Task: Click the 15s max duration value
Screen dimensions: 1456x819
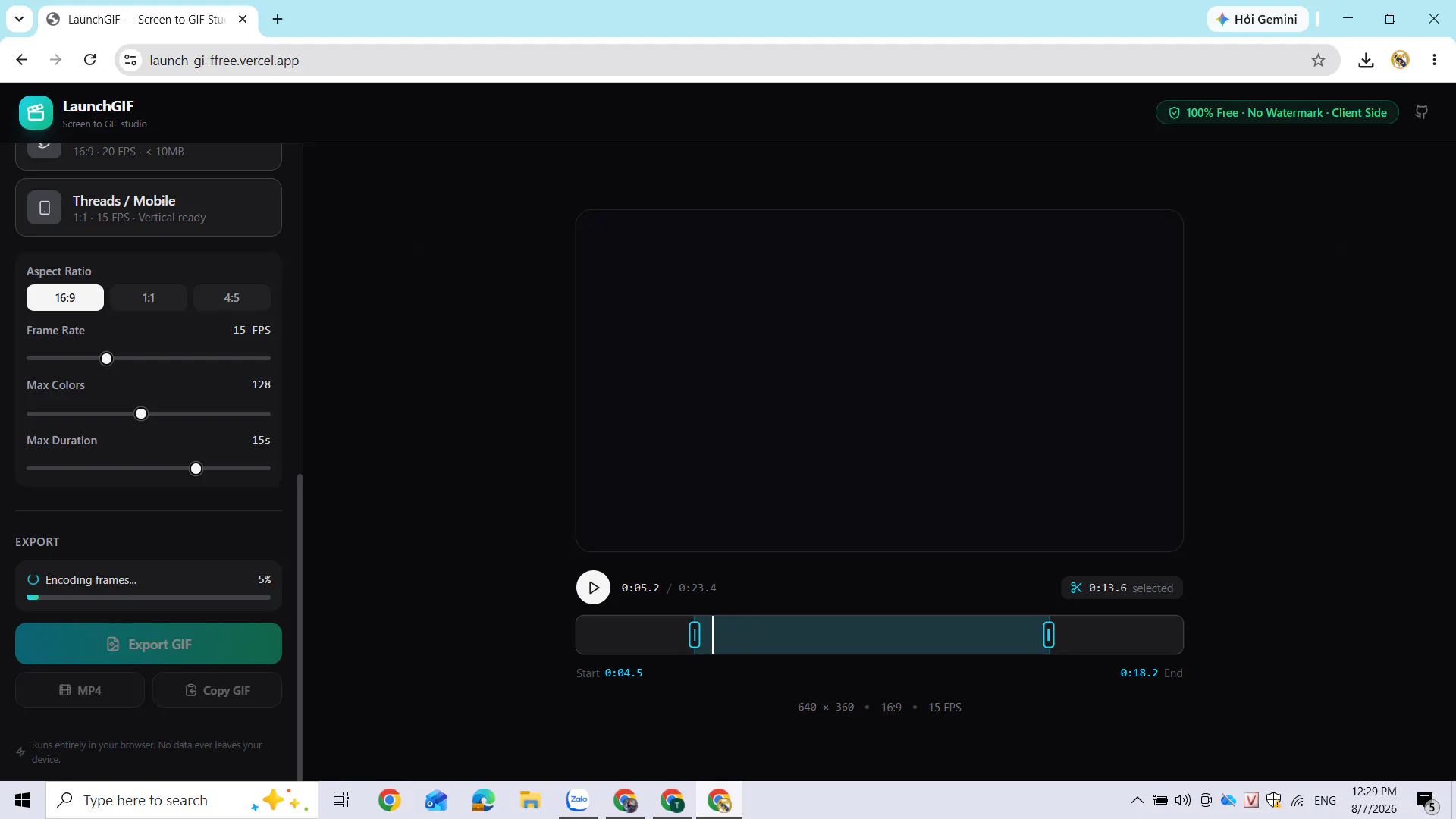Action: (261, 440)
